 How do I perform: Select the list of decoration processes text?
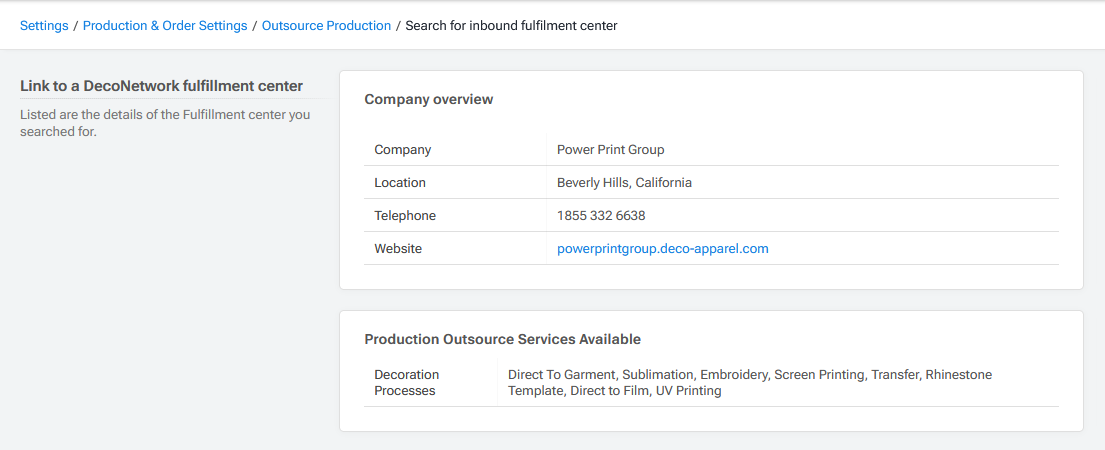click(x=750, y=382)
